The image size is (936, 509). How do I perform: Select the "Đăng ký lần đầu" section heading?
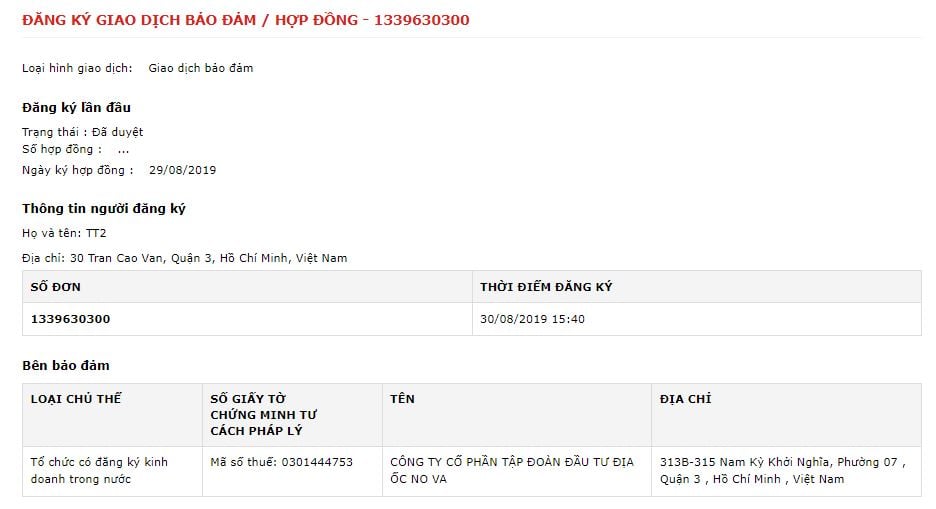(76, 107)
